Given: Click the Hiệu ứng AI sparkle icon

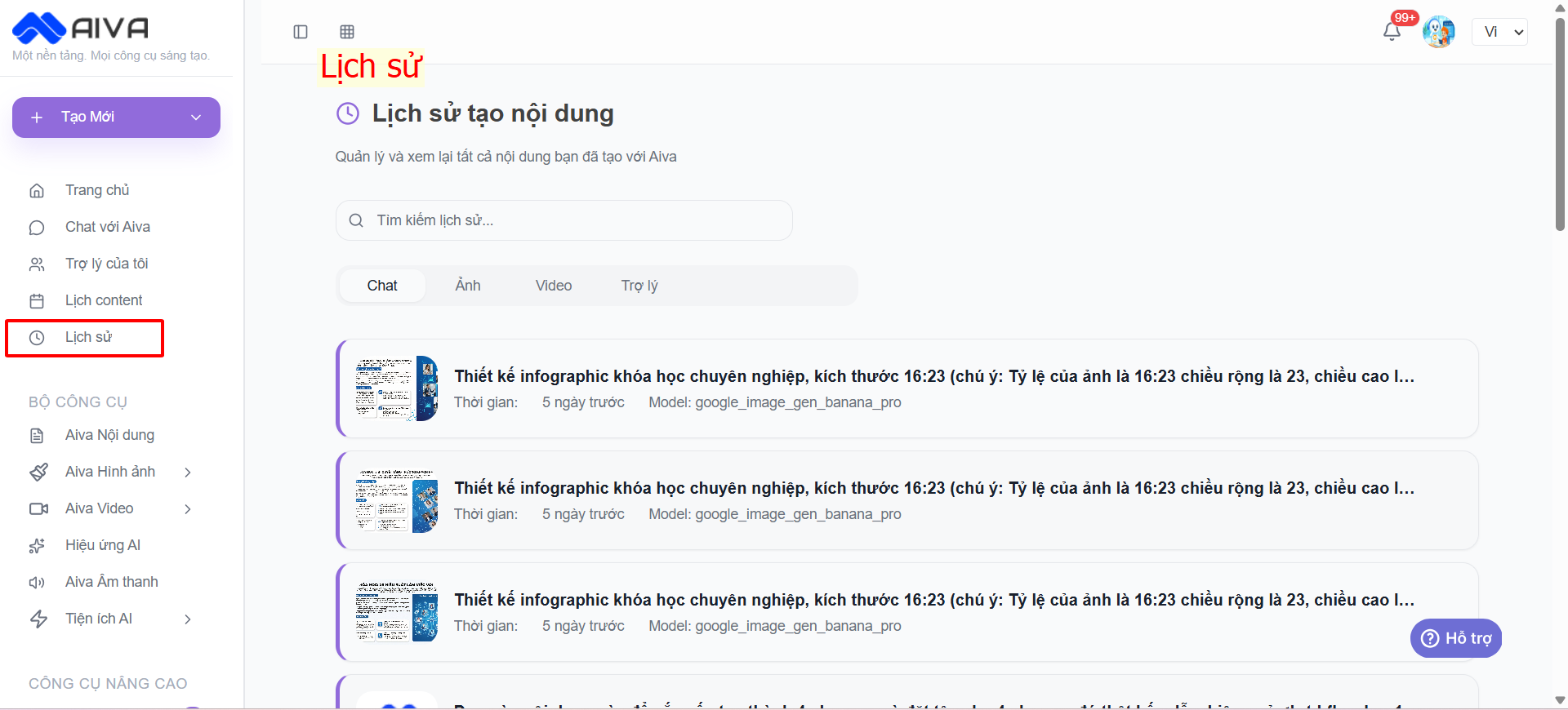Looking at the screenshot, I should coord(37,546).
